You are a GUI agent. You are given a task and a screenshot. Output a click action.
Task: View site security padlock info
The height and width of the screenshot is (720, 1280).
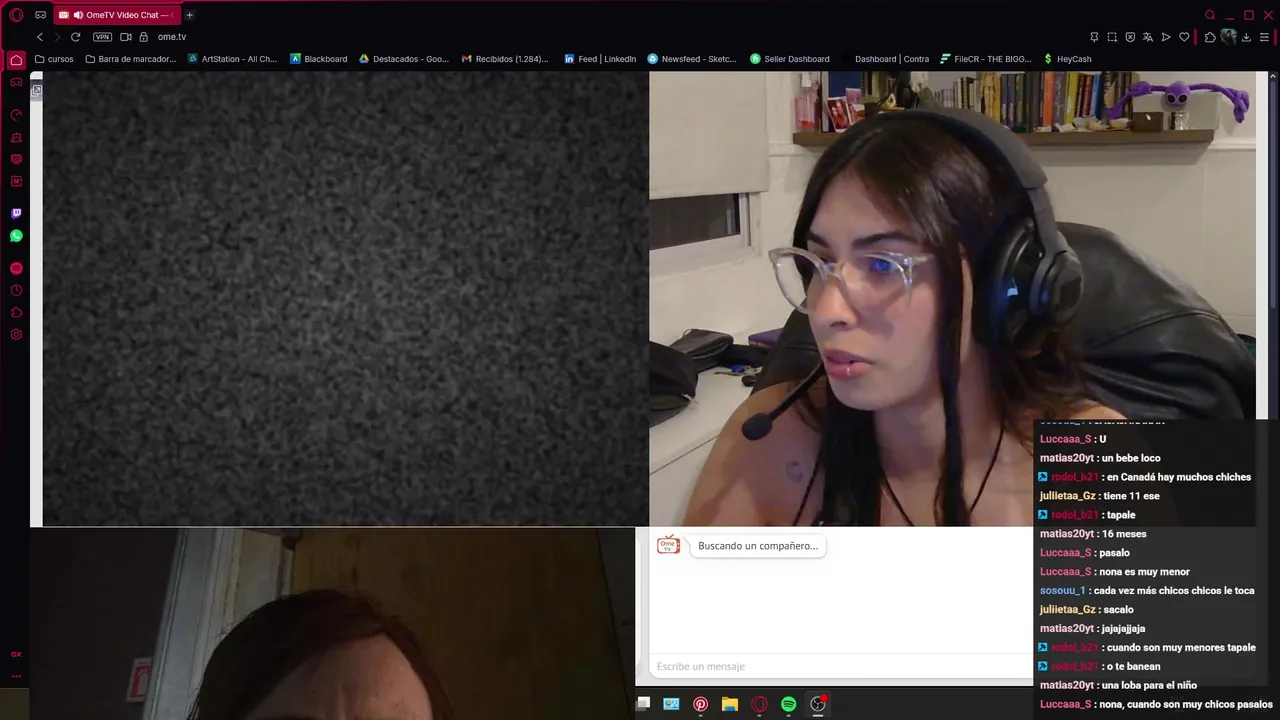pyautogui.click(x=144, y=37)
